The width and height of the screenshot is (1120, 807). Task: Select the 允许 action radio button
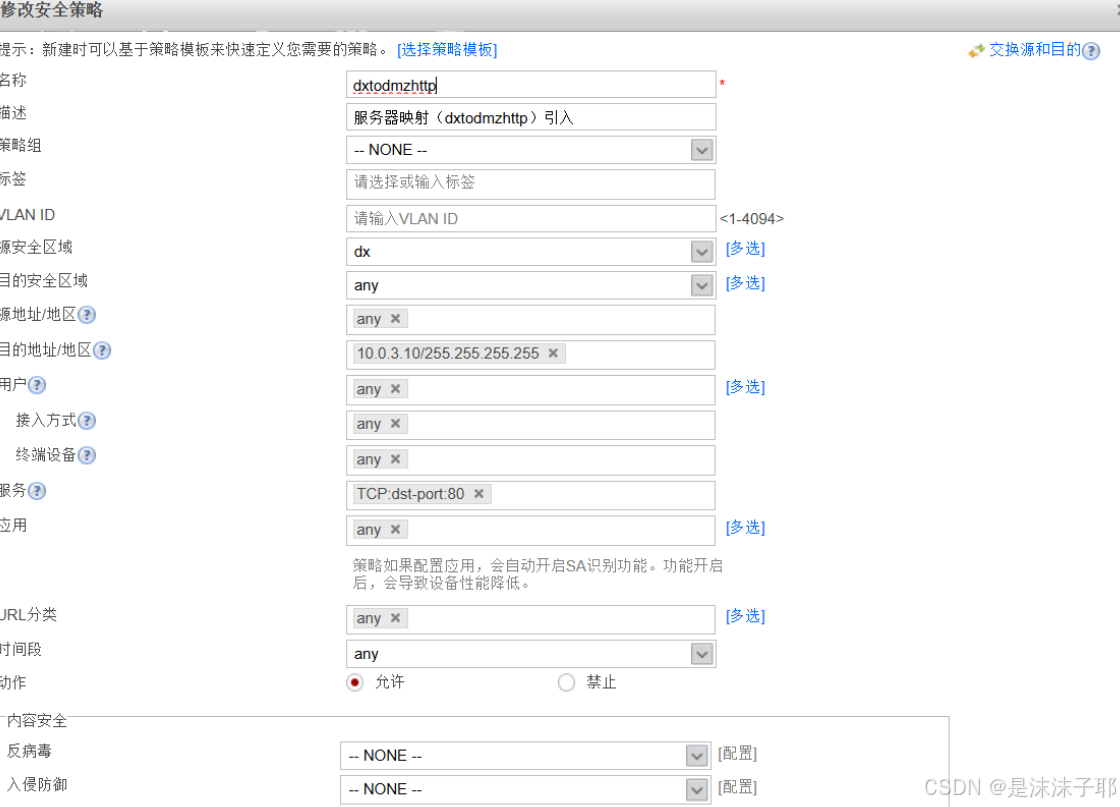pos(355,683)
